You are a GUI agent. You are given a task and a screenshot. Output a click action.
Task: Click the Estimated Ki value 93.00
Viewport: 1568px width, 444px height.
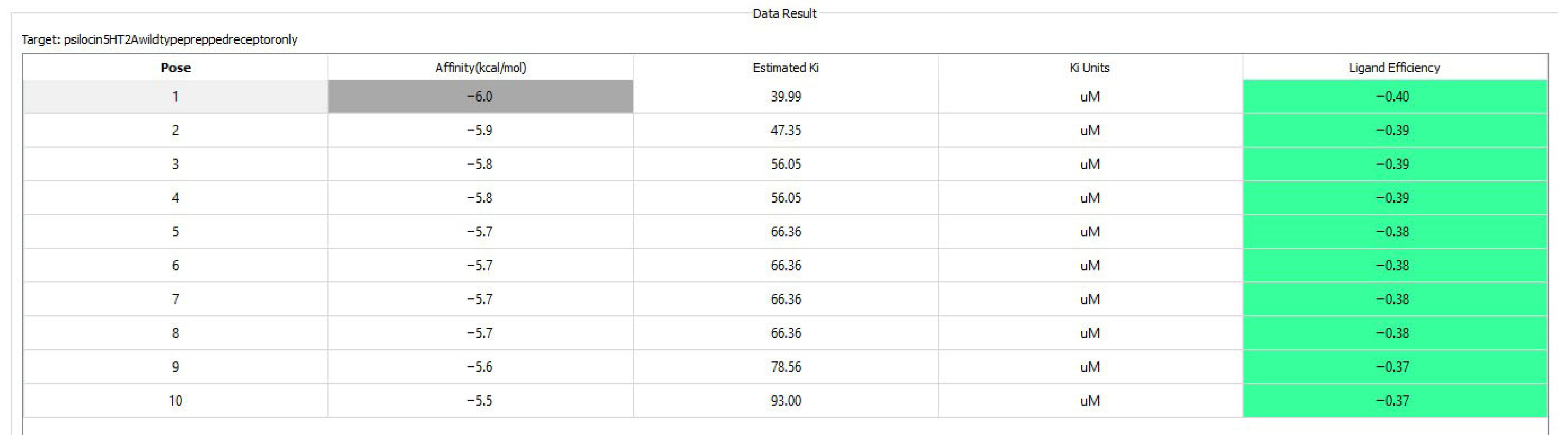tap(786, 401)
